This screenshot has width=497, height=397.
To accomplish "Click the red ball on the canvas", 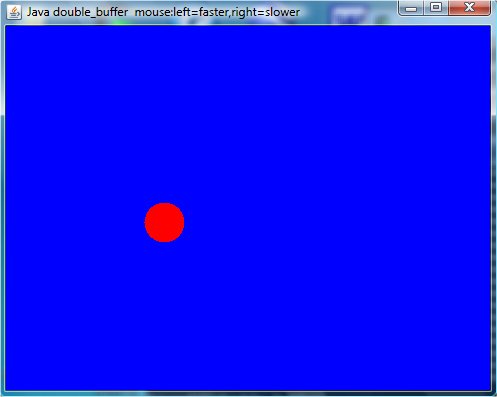I will (x=164, y=222).
